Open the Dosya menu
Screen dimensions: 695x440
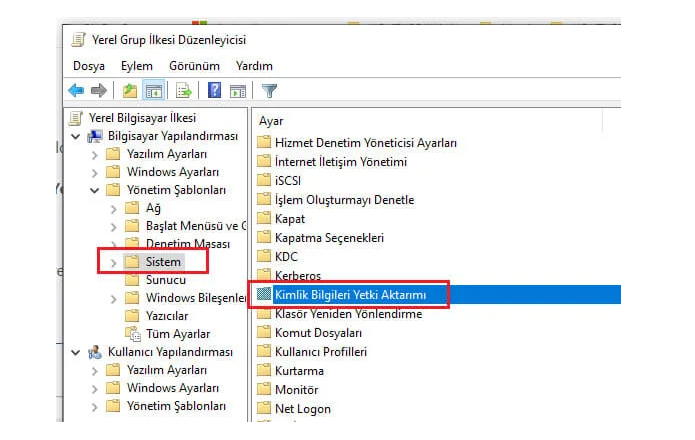[89, 66]
